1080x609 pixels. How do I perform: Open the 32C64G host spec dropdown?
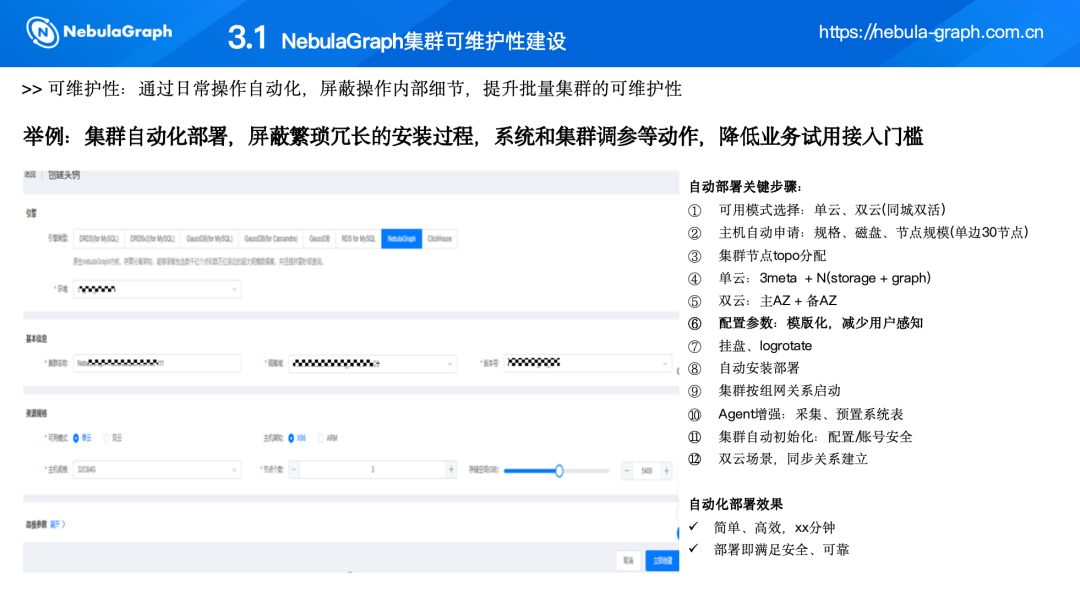(x=157, y=470)
